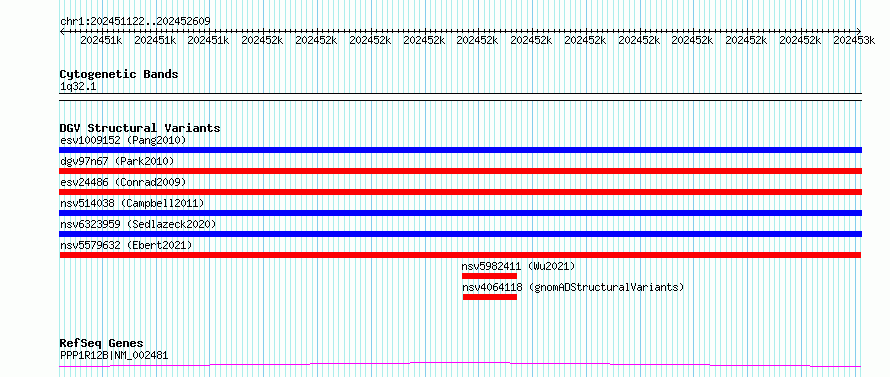Open the esv24486 (Conrad2009) variant label
This screenshot has width=890, height=377.
point(123,182)
